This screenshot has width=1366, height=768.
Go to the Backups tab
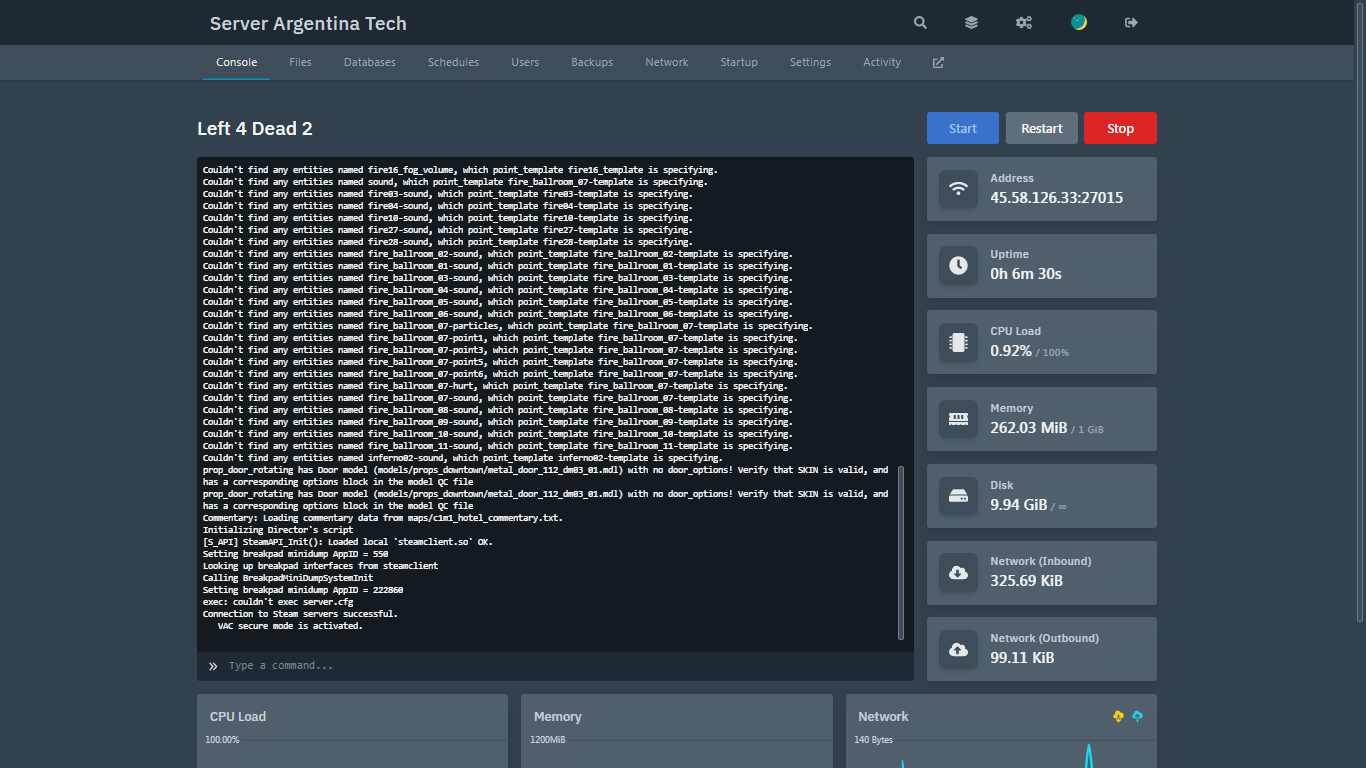coord(592,62)
